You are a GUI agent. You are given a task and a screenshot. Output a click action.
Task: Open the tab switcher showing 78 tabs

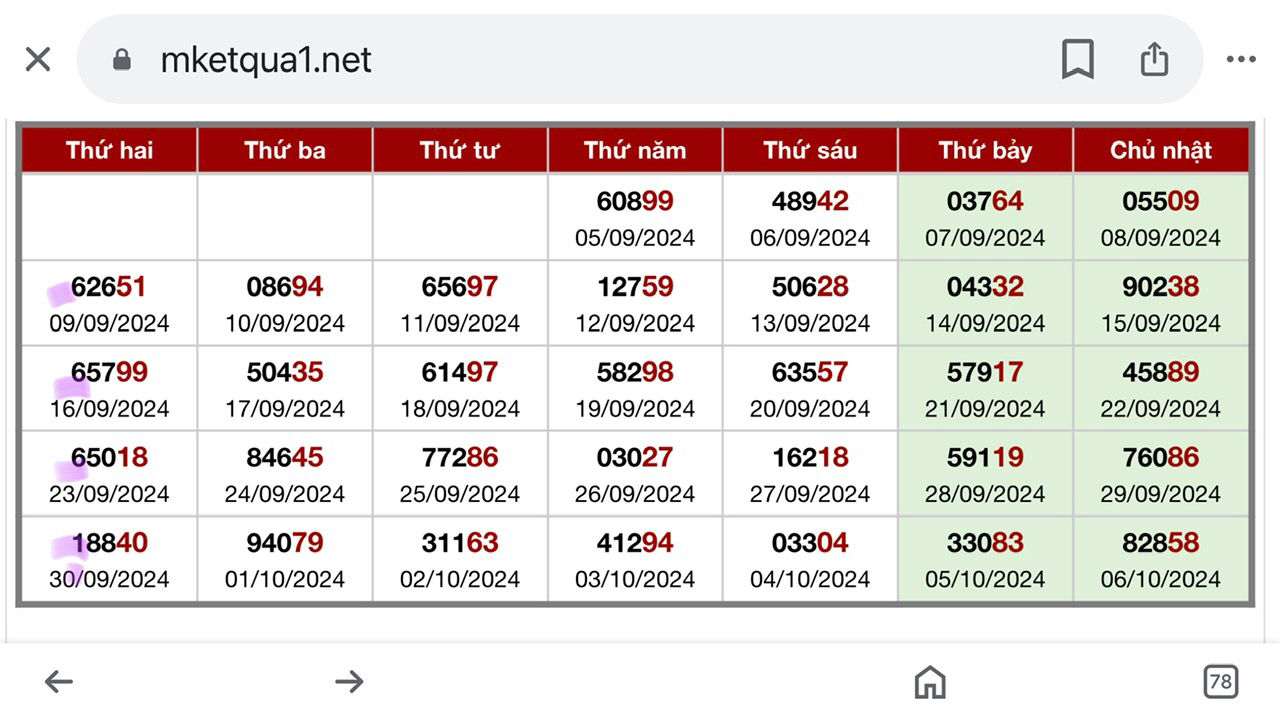click(x=1220, y=682)
